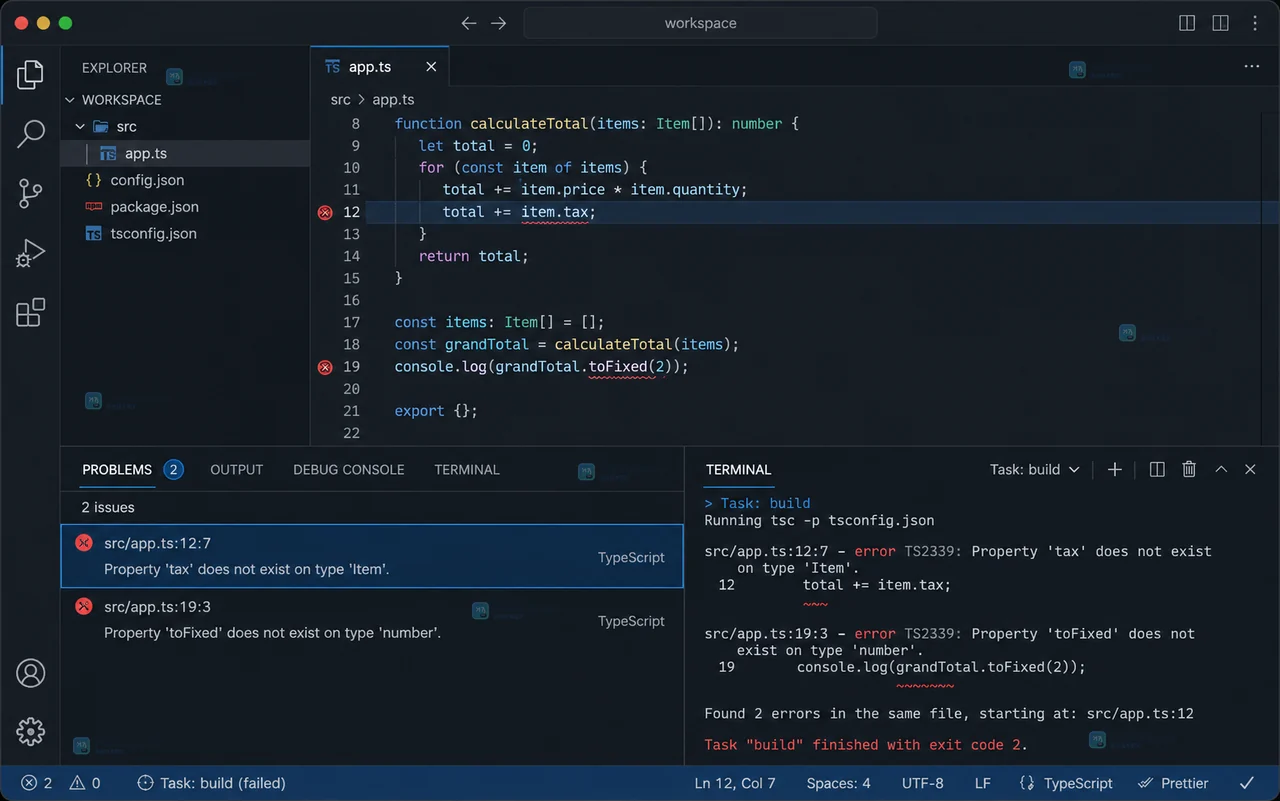Go forward with the right arrow
The image size is (1280, 801).
(x=498, y=23)
